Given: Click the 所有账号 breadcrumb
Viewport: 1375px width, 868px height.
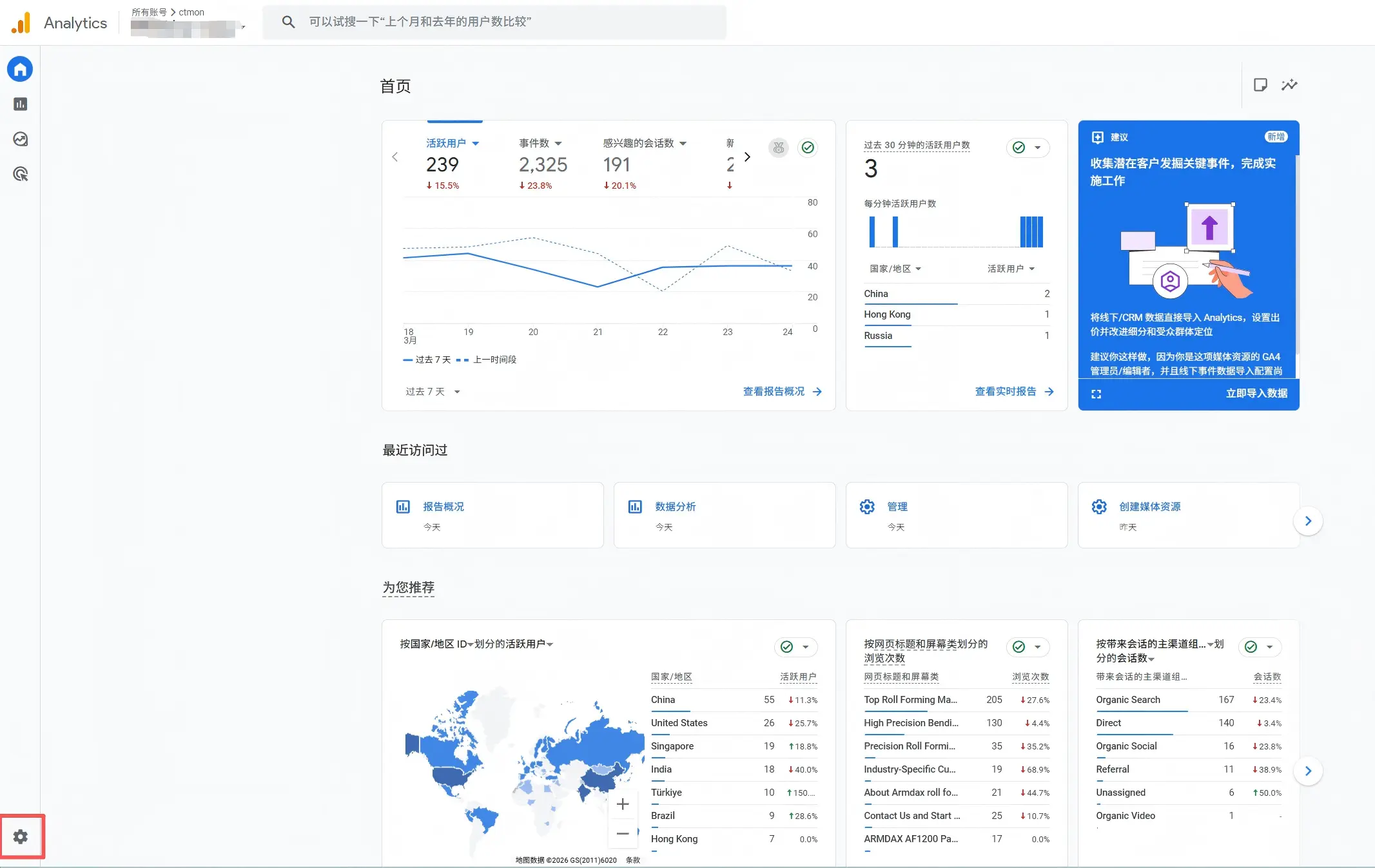Looking at the screenshot, I should (149, 12).
